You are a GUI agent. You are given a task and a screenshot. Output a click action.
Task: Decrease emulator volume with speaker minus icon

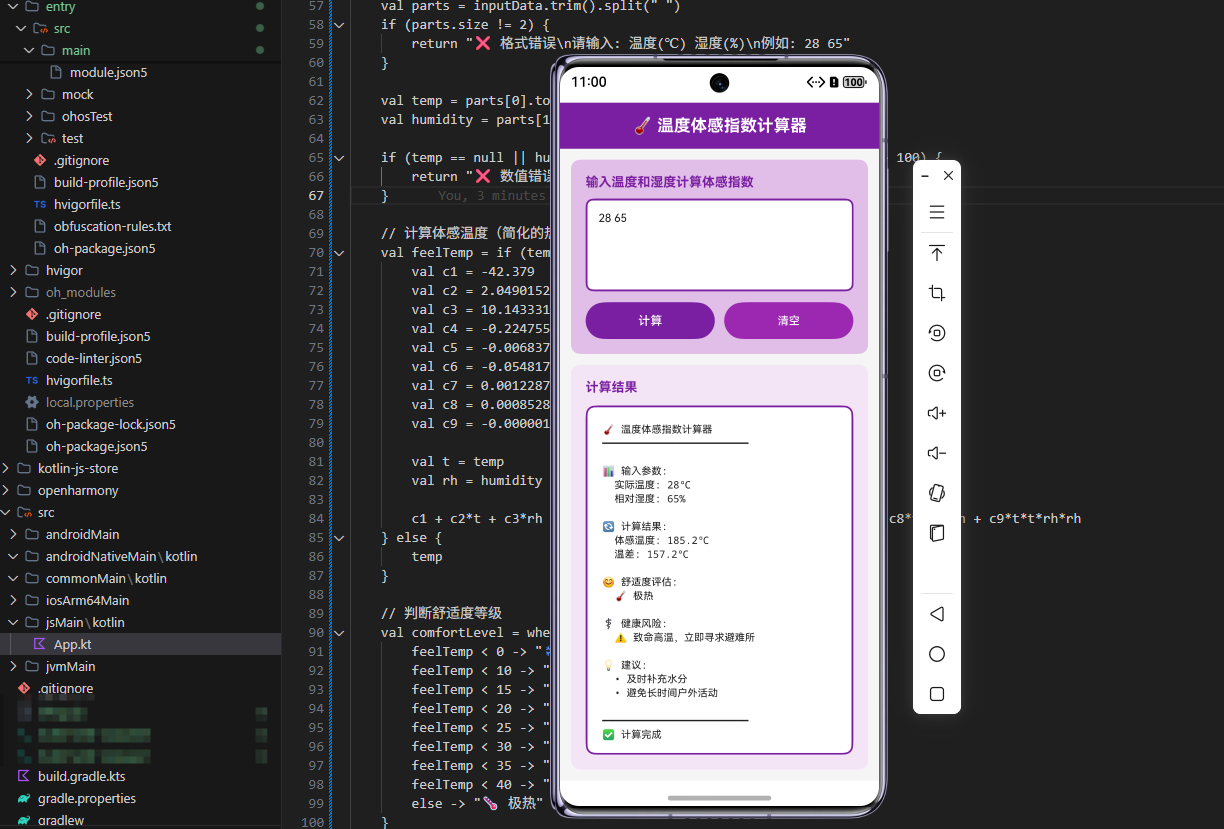(937, 453)
